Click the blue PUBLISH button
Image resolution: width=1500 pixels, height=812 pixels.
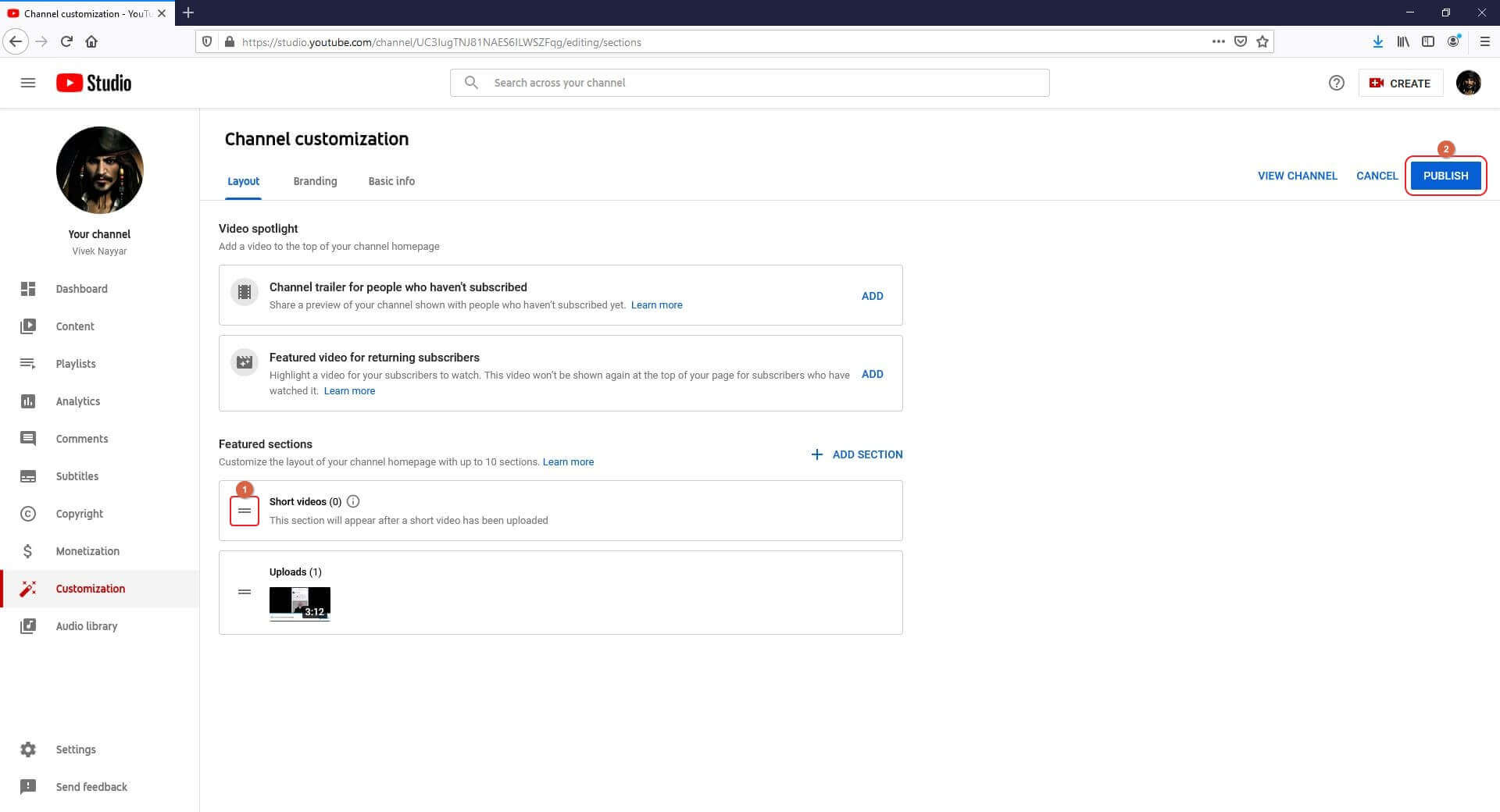tap(1445, 176)
